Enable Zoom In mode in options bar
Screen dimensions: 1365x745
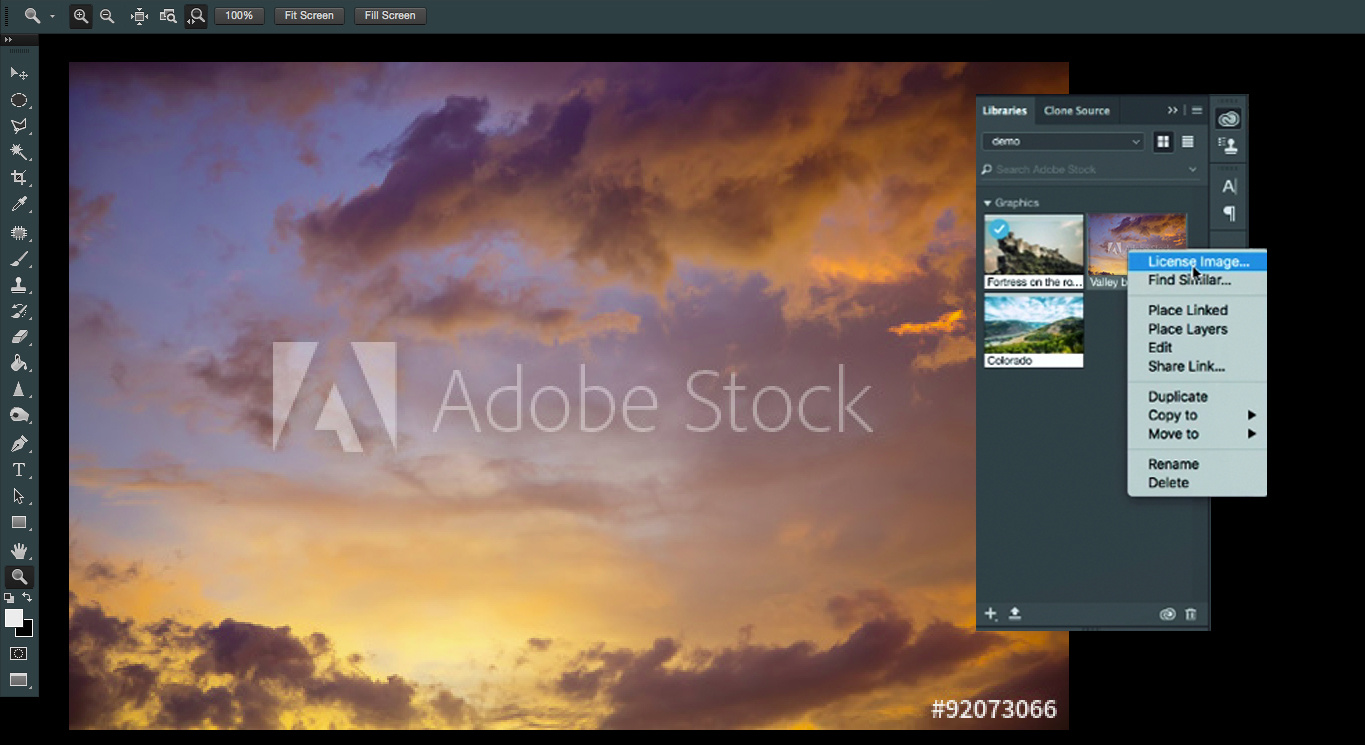81,16
